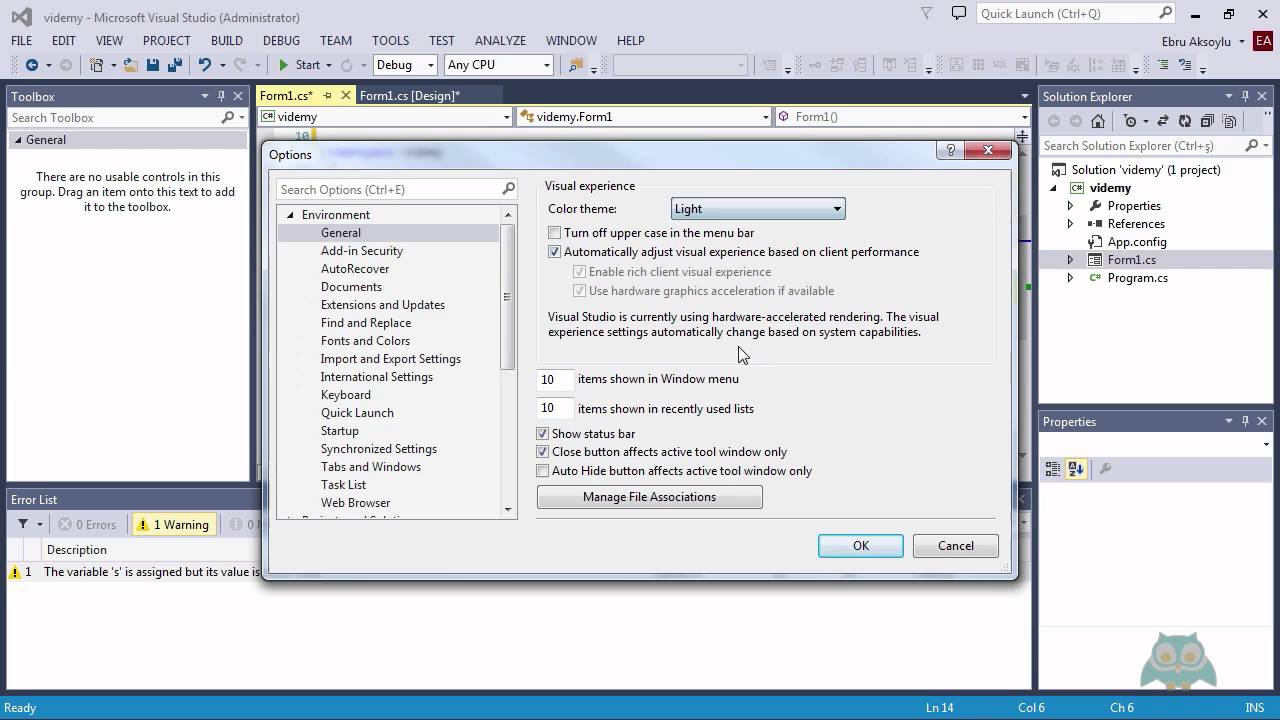Click Pending Changes Filter clock icon
Image resolution: width=1280 pixels, height=720 pixels.
pyautogui.click(x=1130, y=121)
